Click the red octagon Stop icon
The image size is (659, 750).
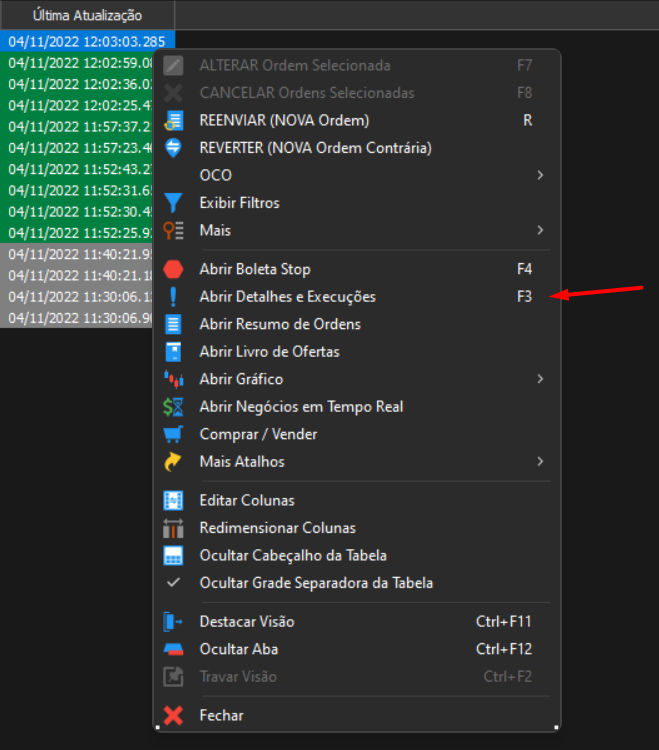tap(173, 269)
